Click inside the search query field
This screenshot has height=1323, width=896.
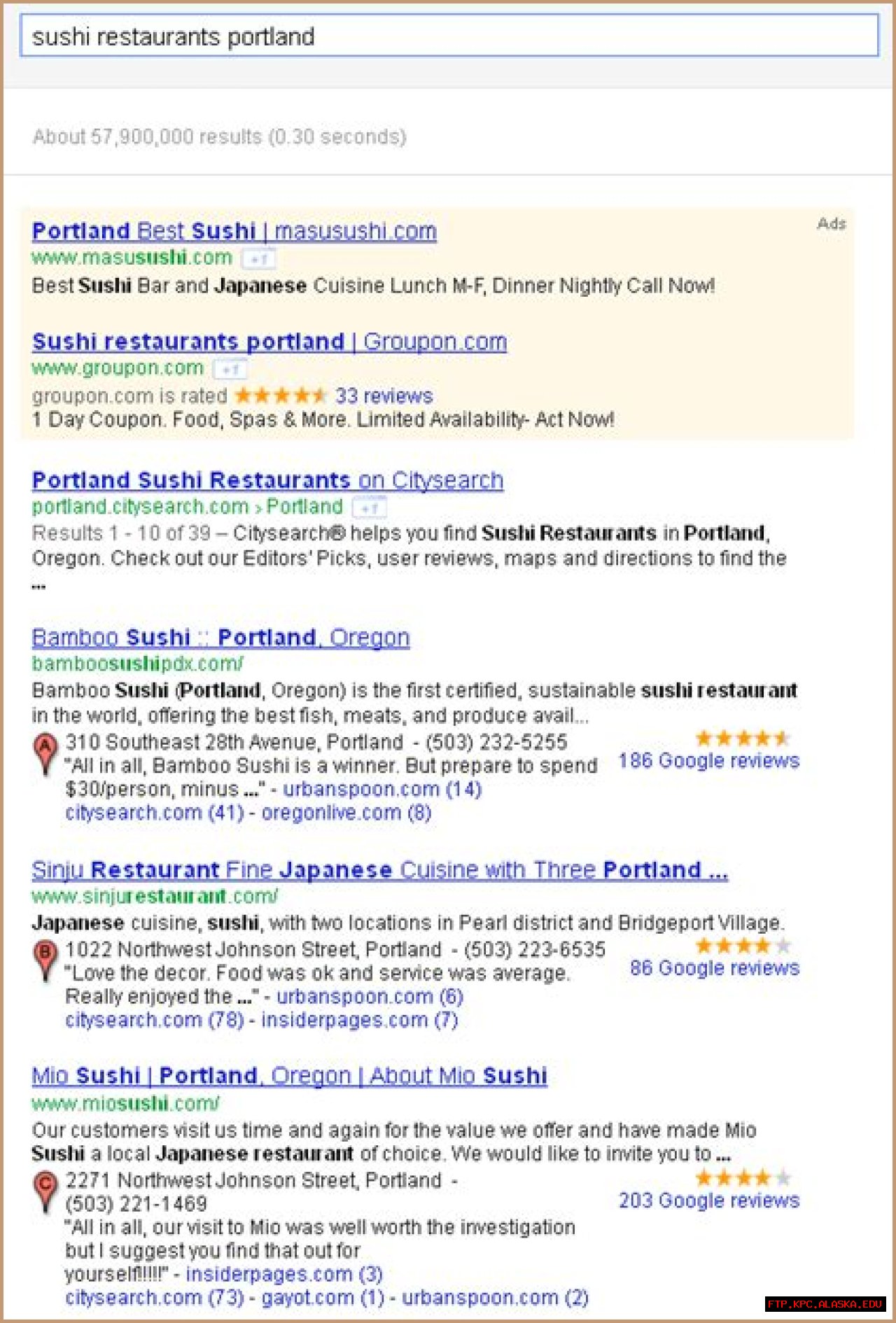(449, 36)
